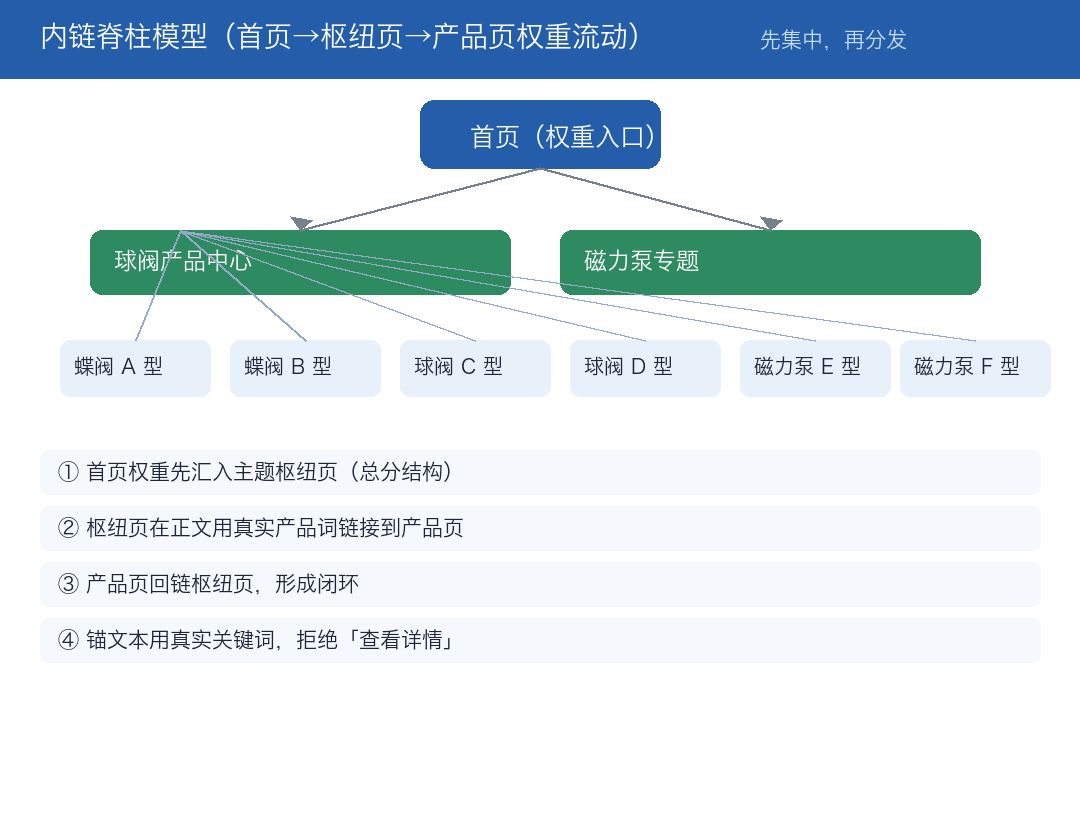The image size is (1080, 820).
Task: Click point ④ 锚文本用真实关键词
Action: pyautogui.click(x=540, y=640)
